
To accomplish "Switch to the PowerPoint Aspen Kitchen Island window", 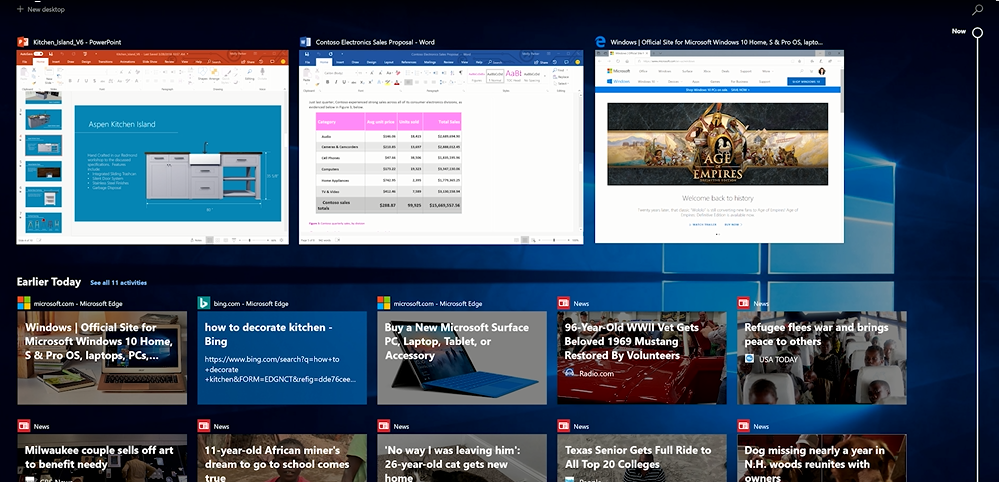I will pos(152,147).
